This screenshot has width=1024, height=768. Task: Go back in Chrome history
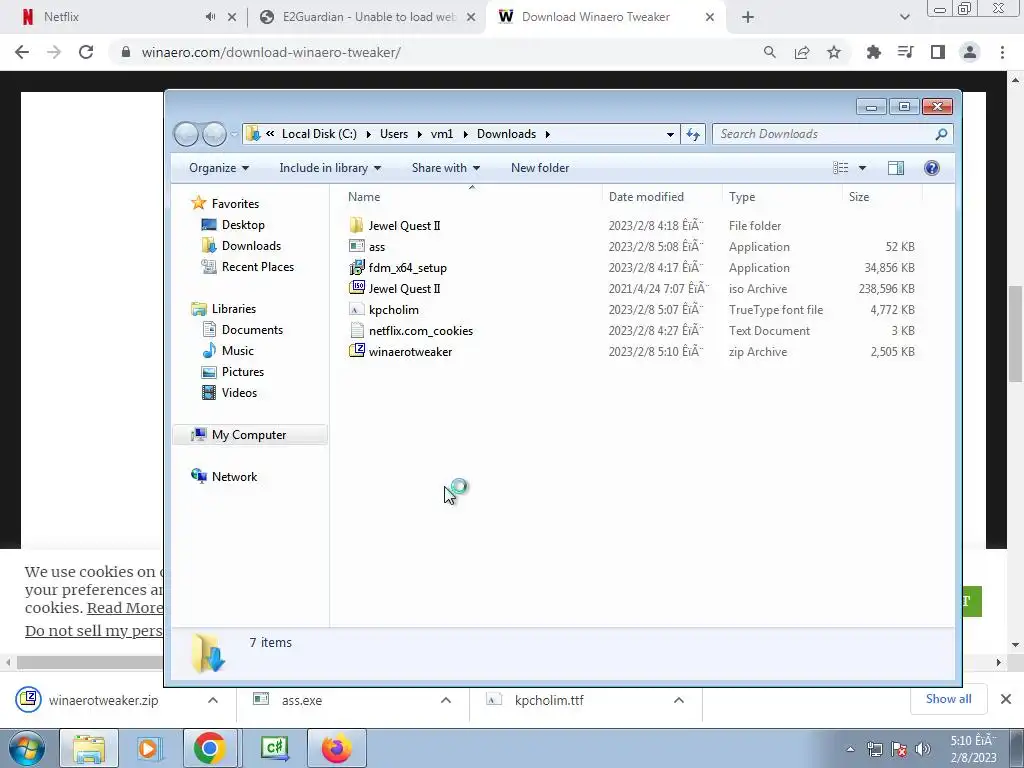point(22,52)
